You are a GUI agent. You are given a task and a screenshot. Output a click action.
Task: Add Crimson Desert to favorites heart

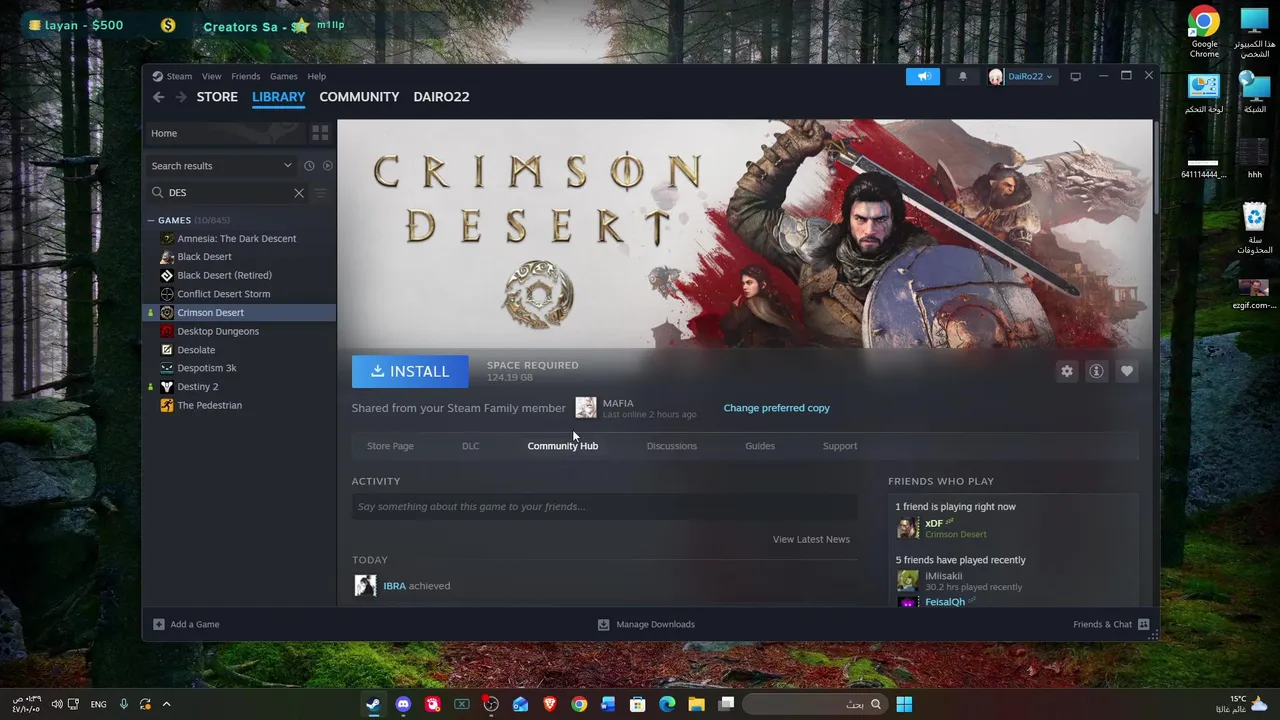pyautogui.click(x=1127, y=371)
